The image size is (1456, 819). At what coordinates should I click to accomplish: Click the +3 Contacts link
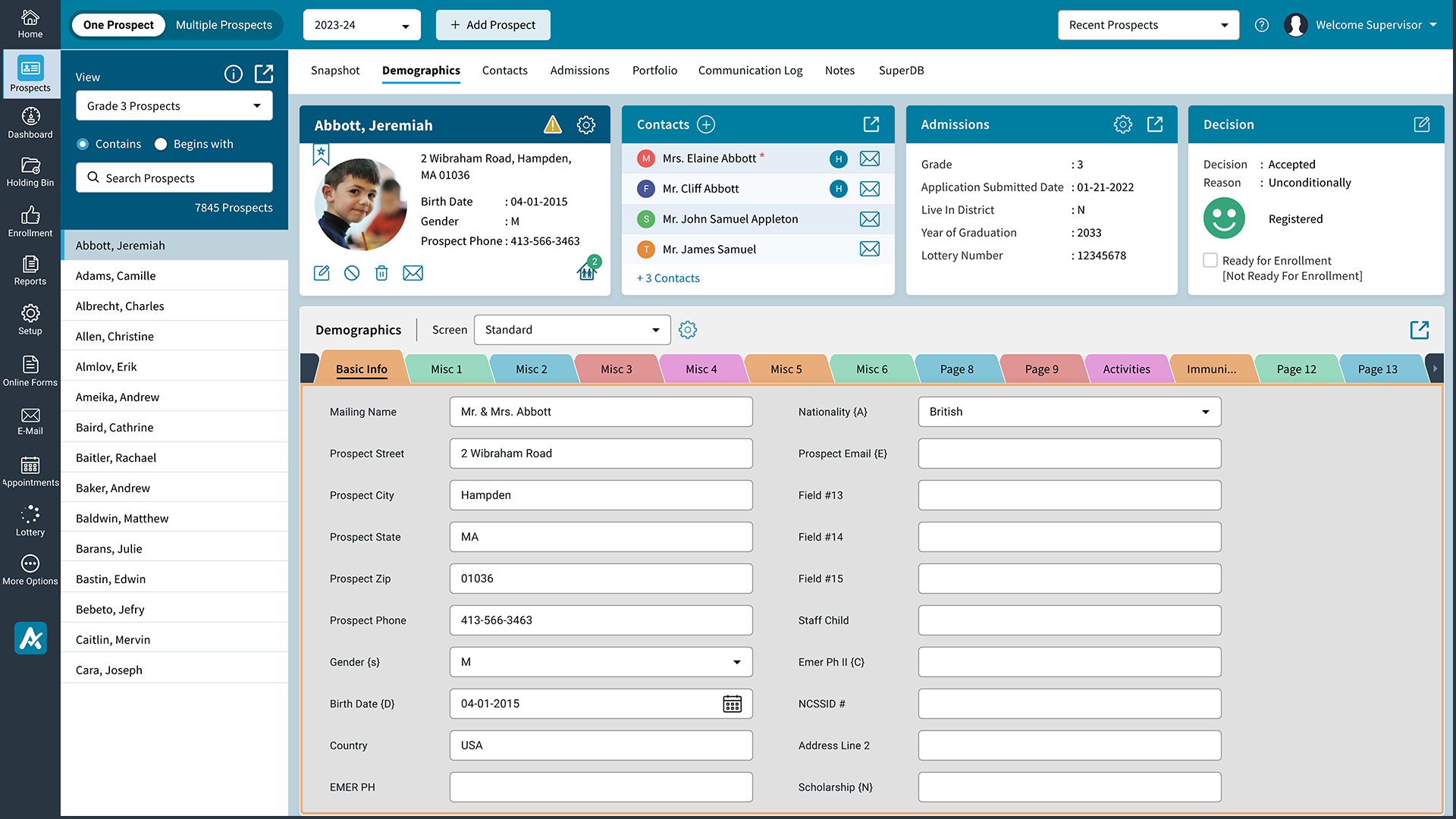pyautogui.click(x=668, y=278)
